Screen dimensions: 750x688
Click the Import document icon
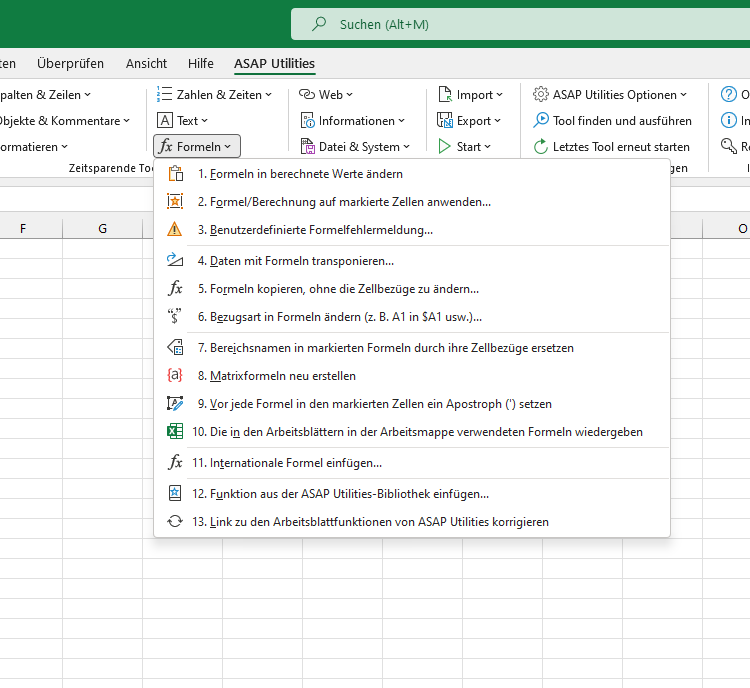(445, 94)
